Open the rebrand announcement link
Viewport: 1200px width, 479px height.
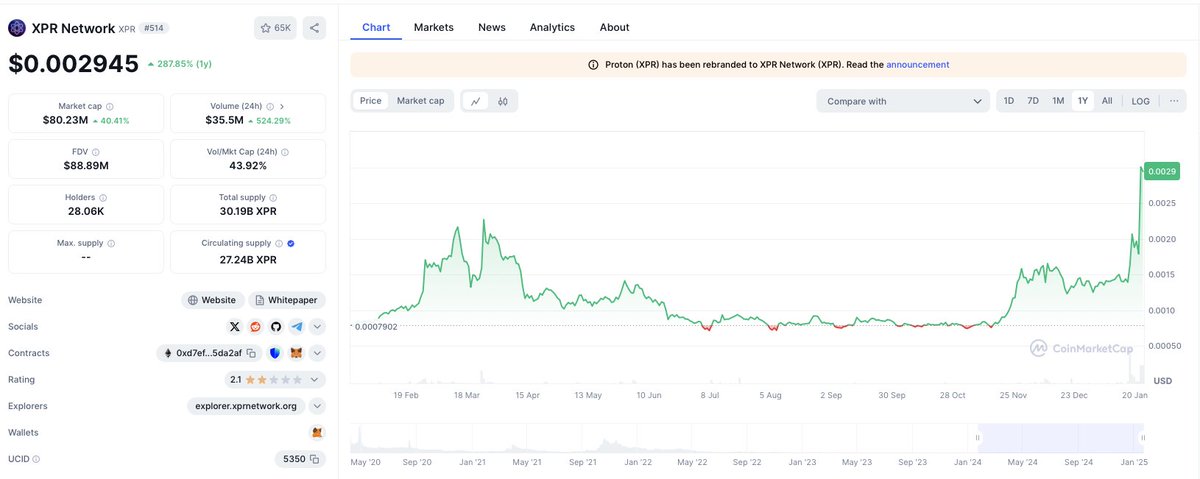pos(918,64)
